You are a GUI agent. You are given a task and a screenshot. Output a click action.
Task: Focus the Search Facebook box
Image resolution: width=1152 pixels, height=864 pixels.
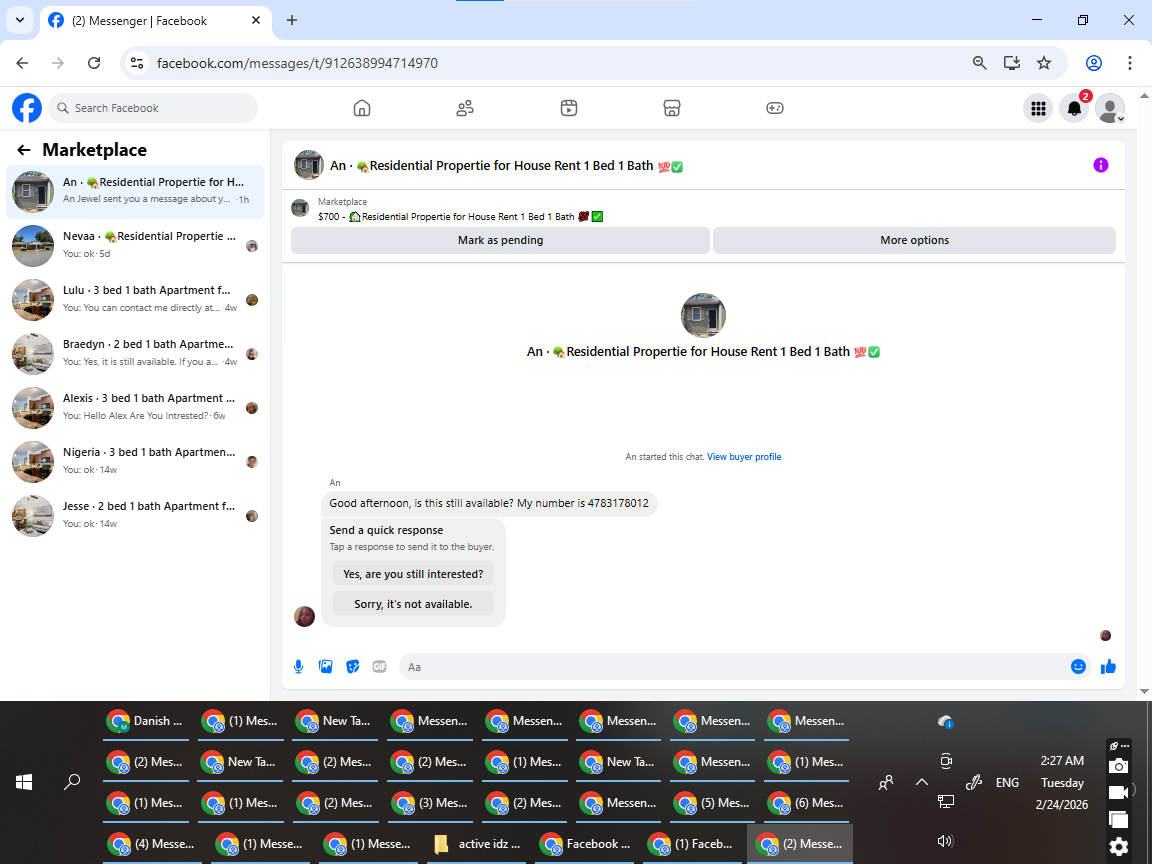(x=153, y=108)
